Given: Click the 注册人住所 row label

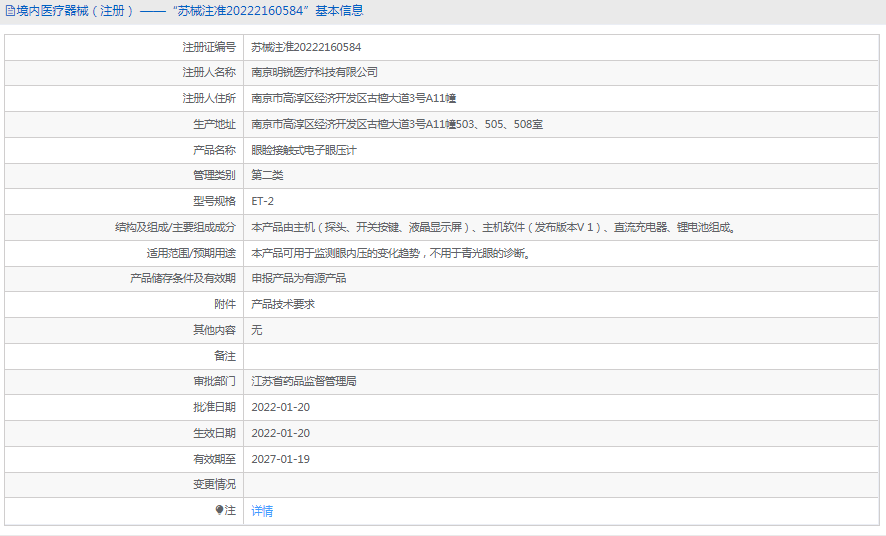Looking at the screenshot, I should (x=209, y=98).
